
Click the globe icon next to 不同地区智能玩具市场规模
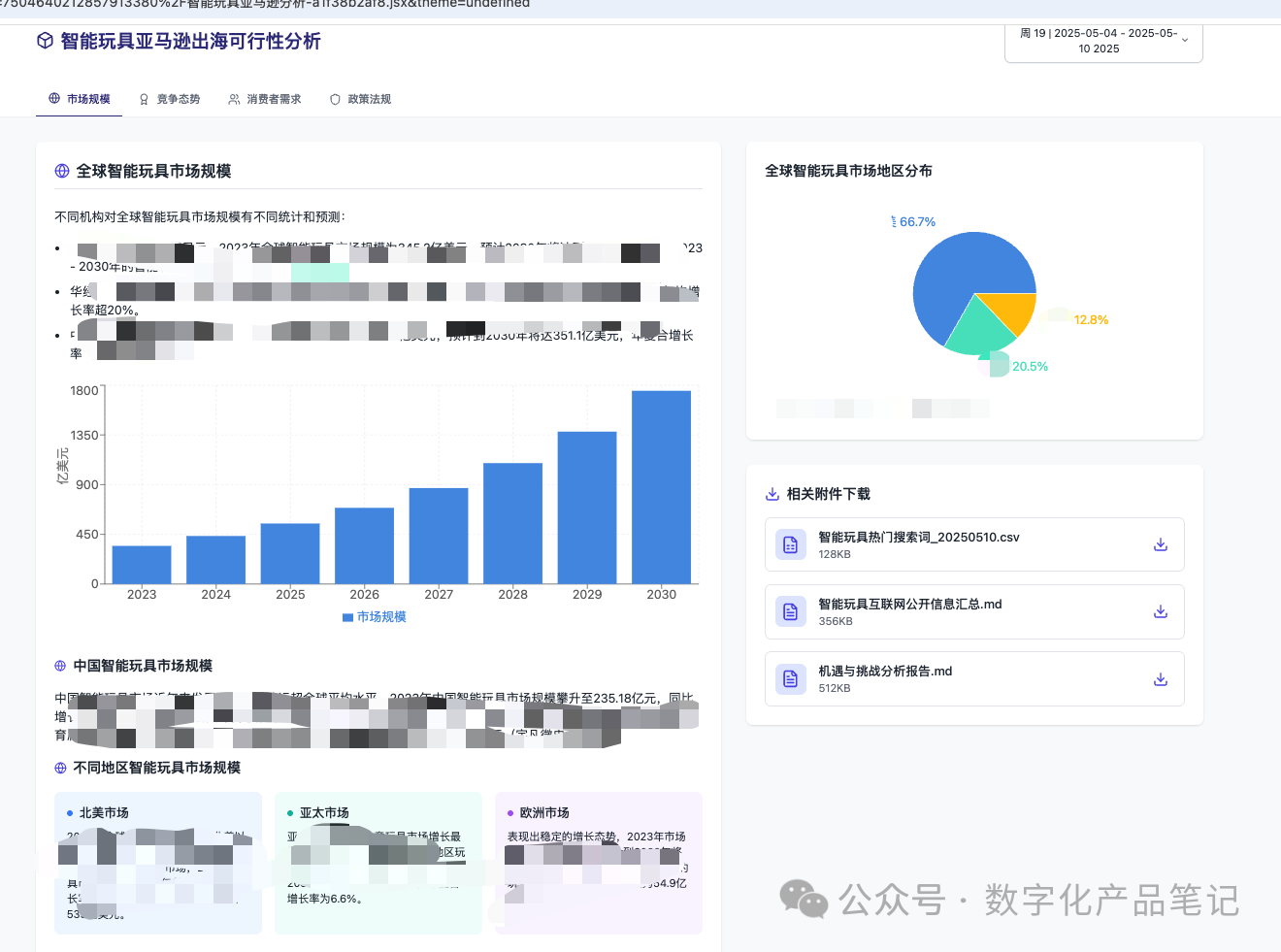pyautogui.click(x=60, y=768)
